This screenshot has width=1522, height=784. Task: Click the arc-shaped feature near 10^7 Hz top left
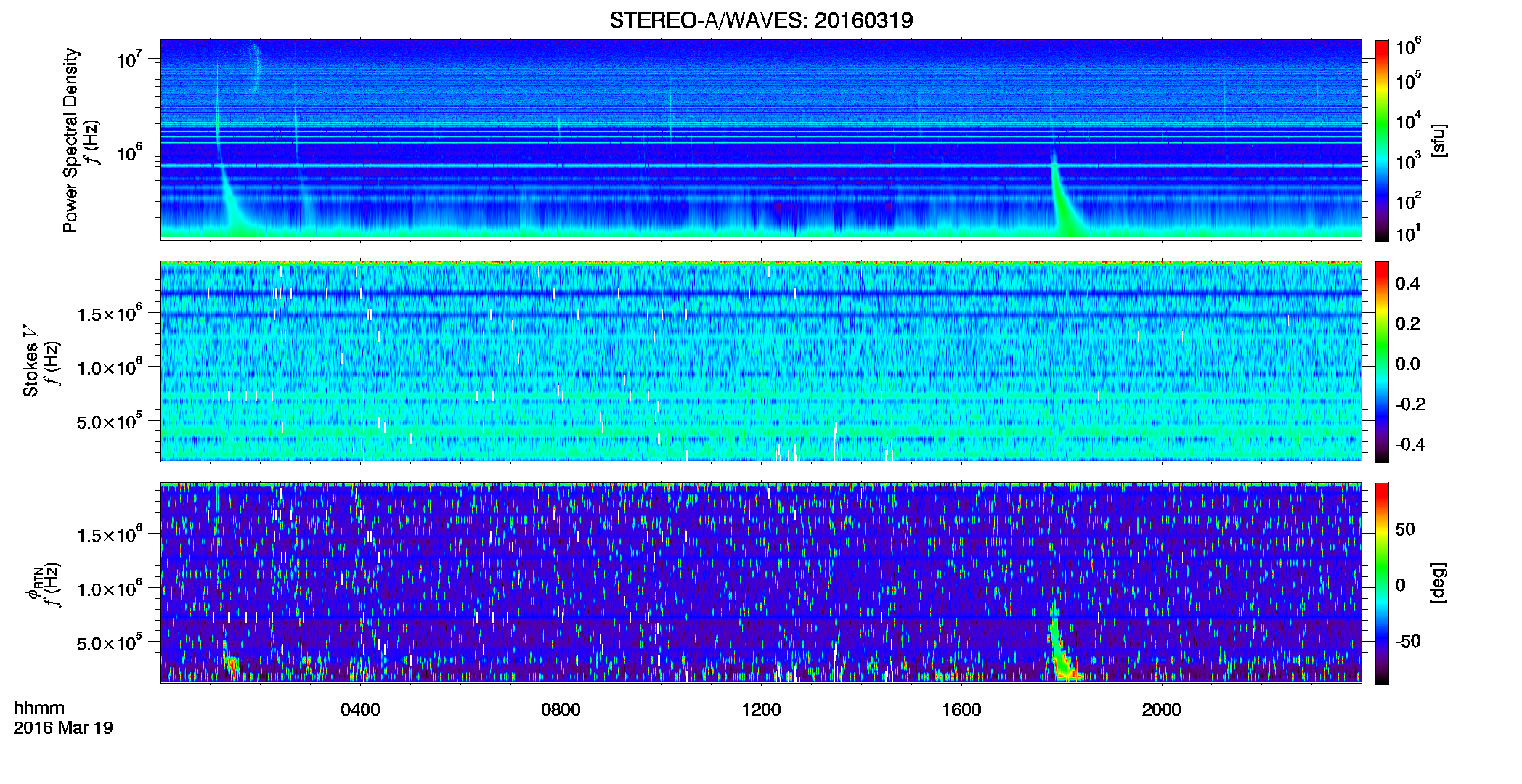point(256,67)
